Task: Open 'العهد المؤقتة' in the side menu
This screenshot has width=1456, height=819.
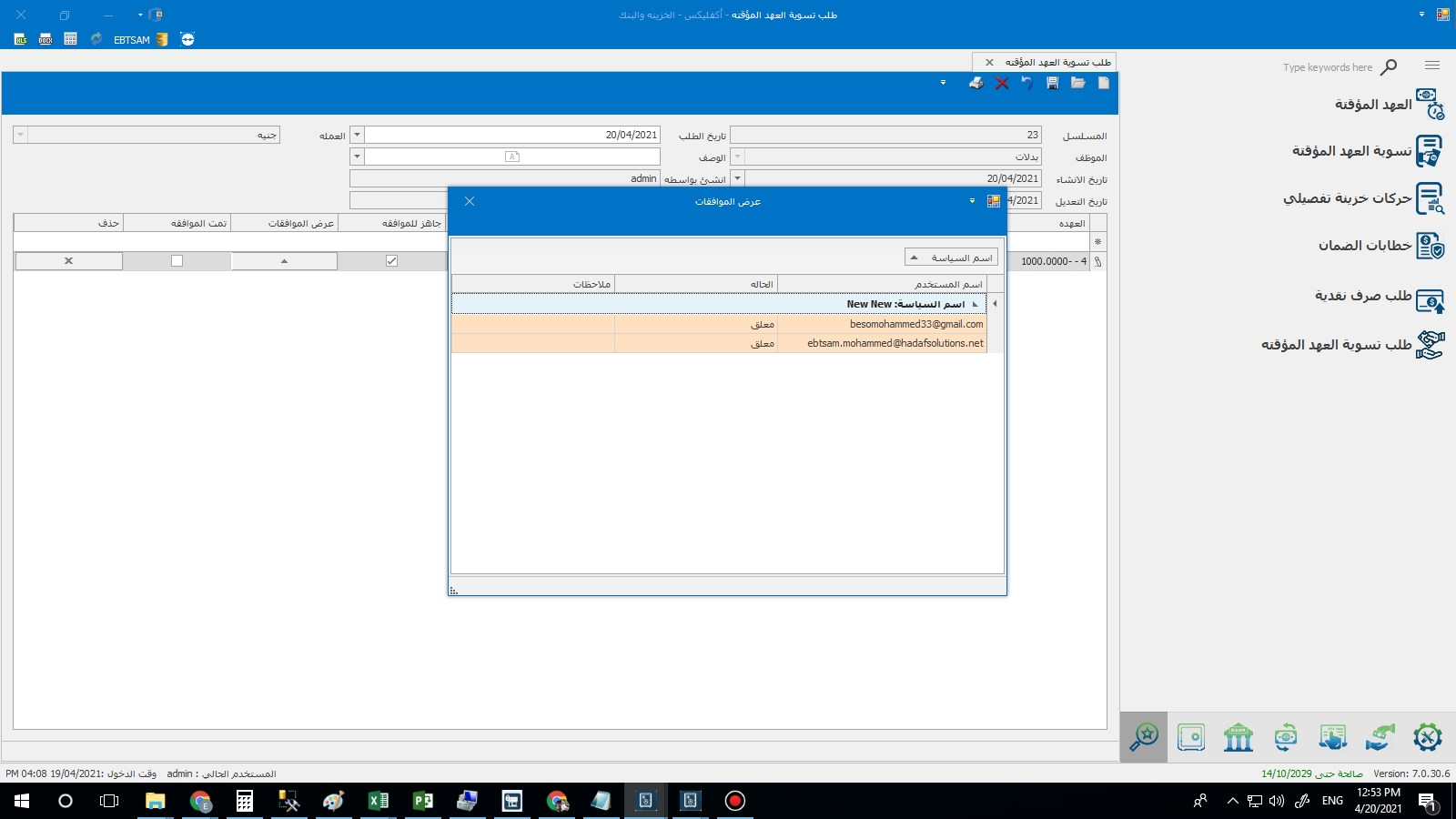Action: click(1373, 105)
